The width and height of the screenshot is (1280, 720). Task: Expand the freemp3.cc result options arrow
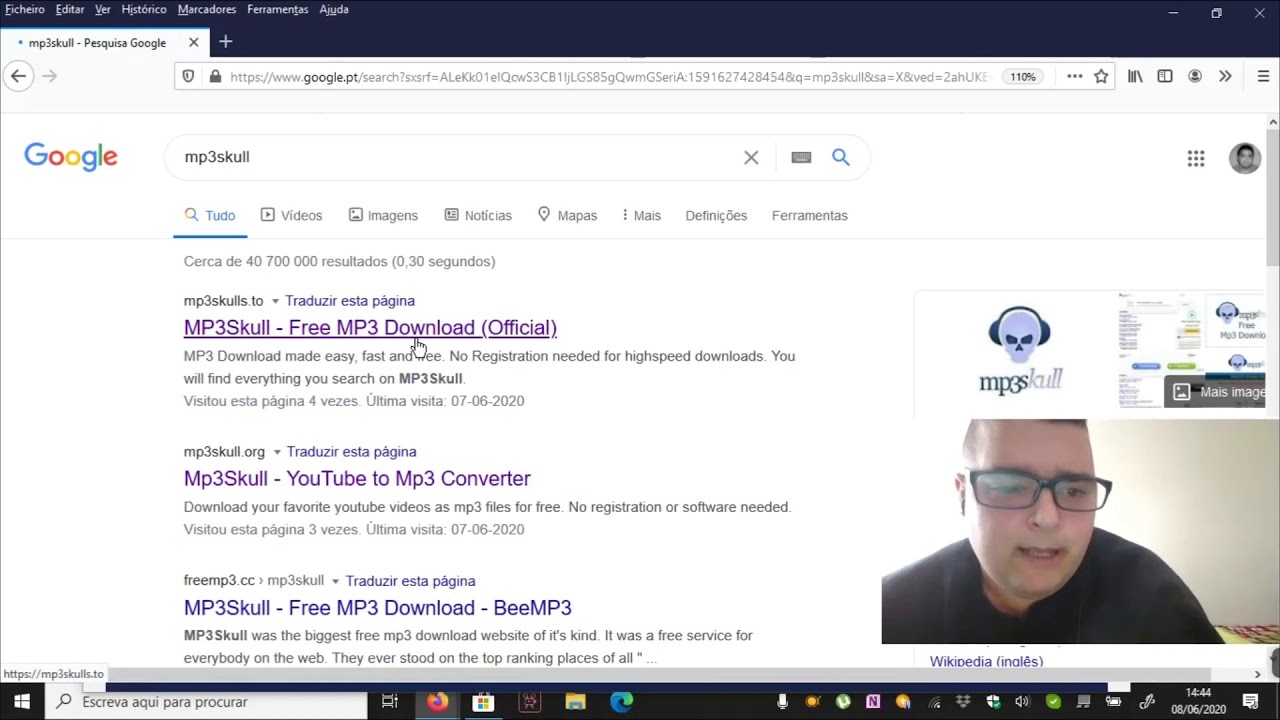point(335,581)
